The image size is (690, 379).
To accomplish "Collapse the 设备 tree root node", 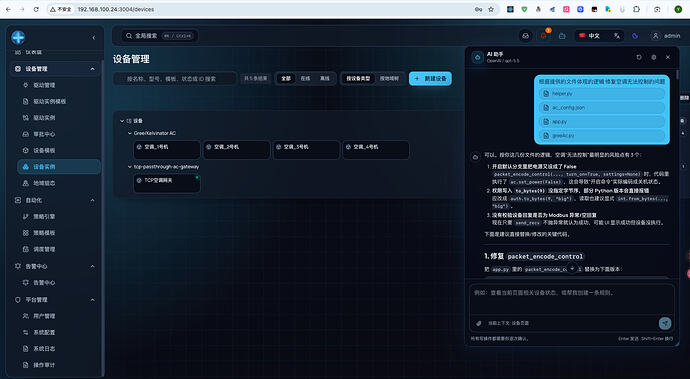I will click(x=122, y=121).
